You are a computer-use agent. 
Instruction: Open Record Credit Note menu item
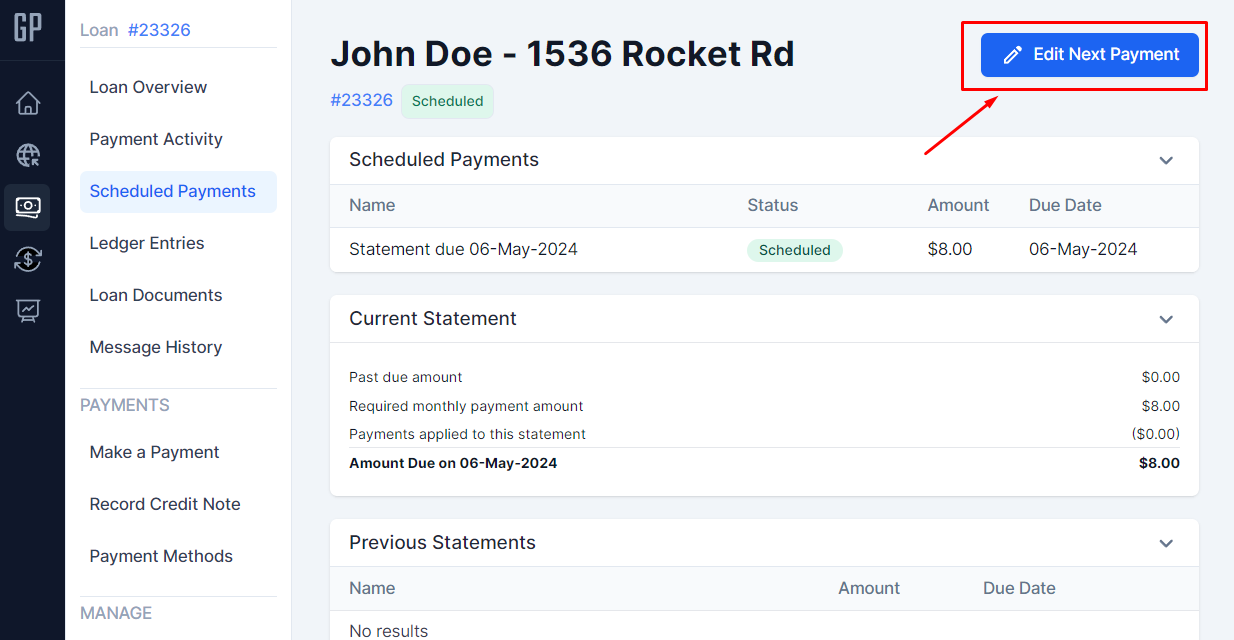[165, 504]
